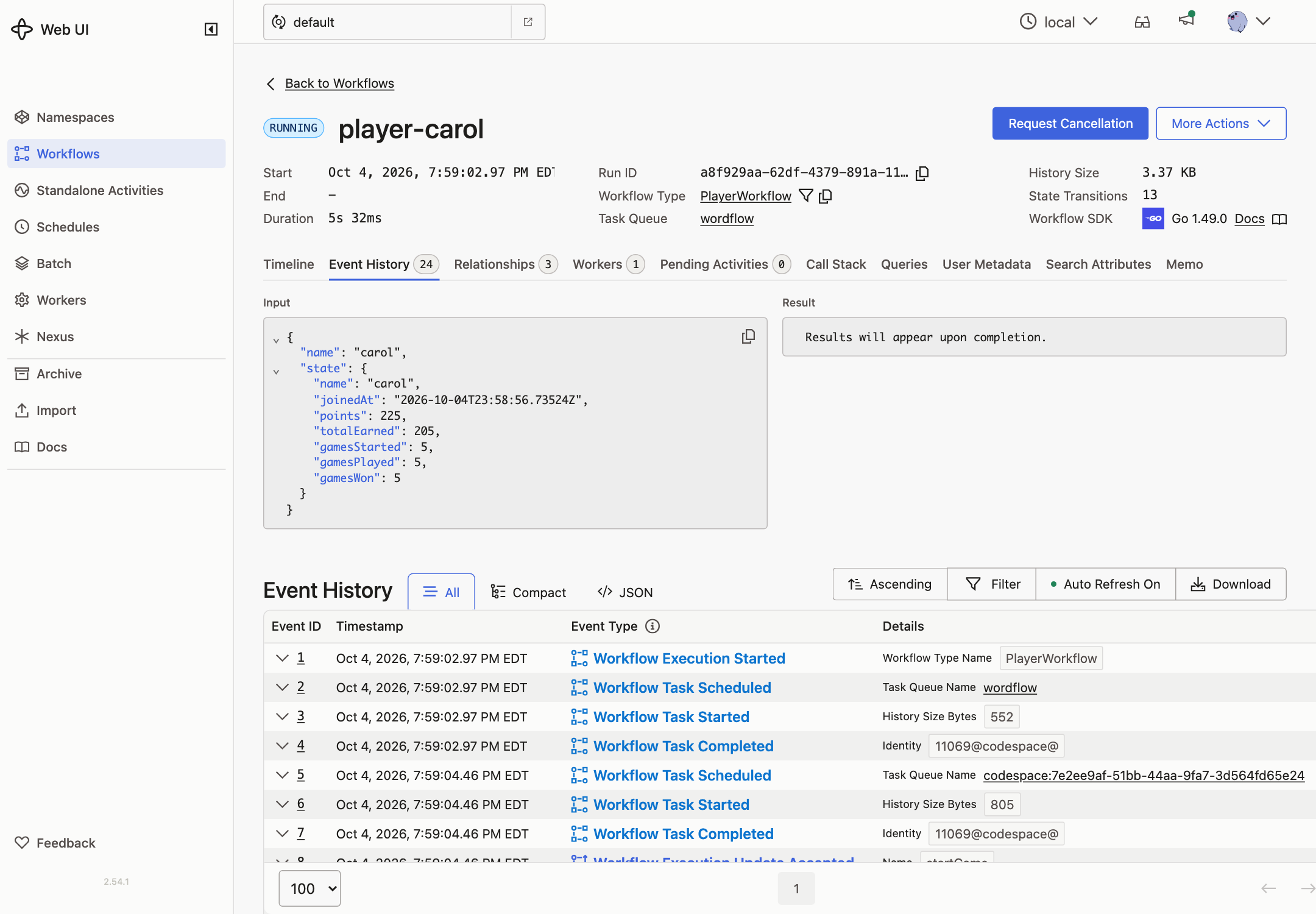Copy the Input JSON contents
1316x914 pixels.
click(x=748, y=336)
